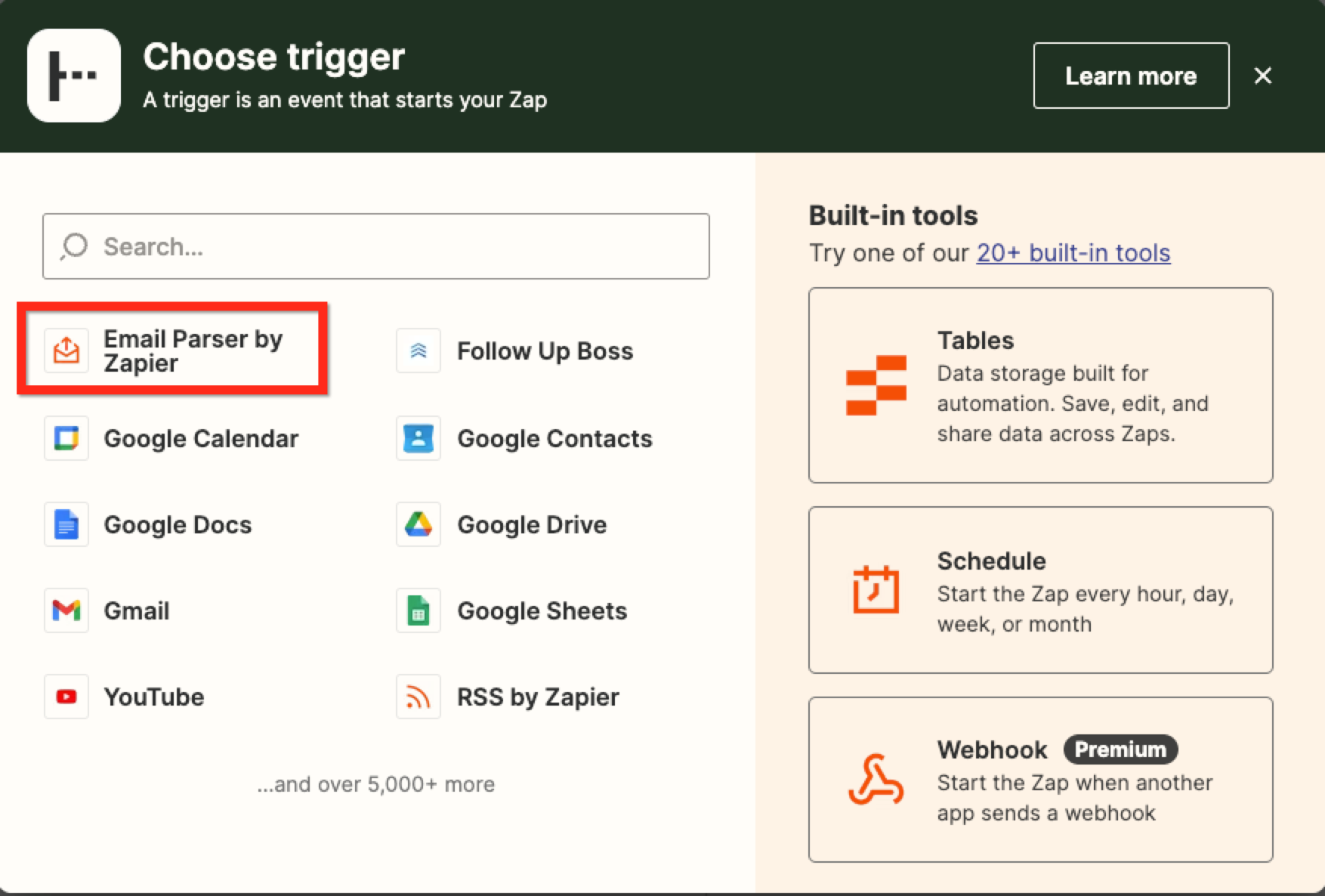Select Google Contacts app name
The height and width of the screenshot is (896, 1325).
[554, 438]
